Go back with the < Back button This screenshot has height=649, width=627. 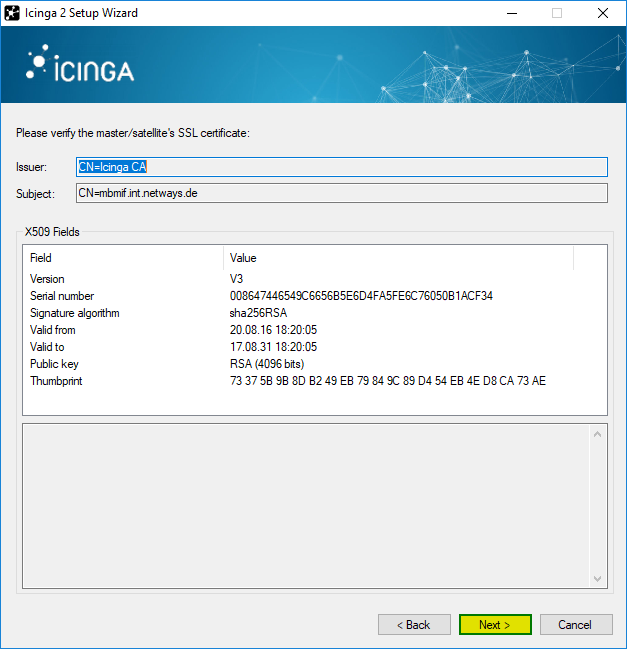(414, 624)
